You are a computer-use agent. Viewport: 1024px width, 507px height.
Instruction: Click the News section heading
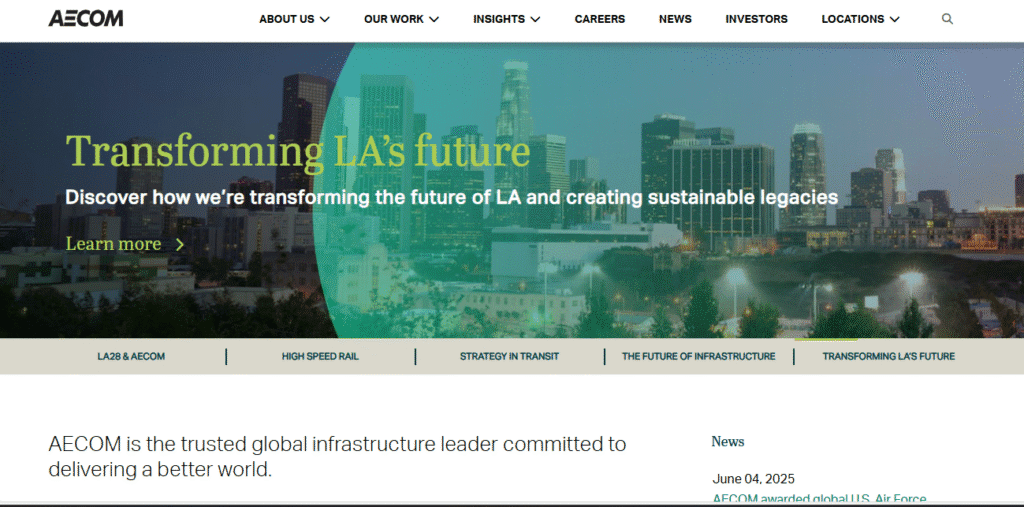[728, 442]
